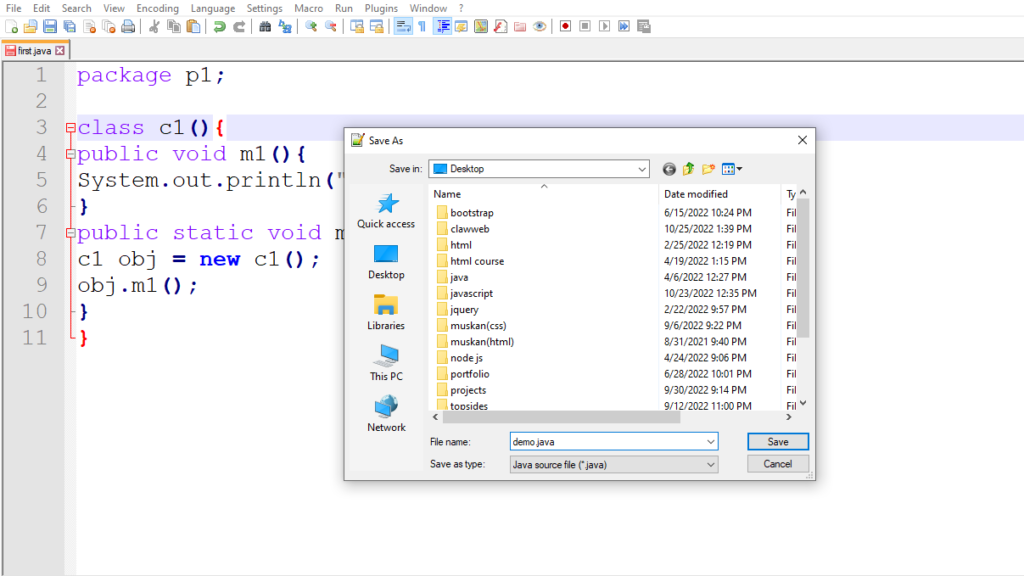The width and height of the screenshot is (1024, 576).
Task: Click Run macro multiple times icon
Action: [x=624, y=27]
